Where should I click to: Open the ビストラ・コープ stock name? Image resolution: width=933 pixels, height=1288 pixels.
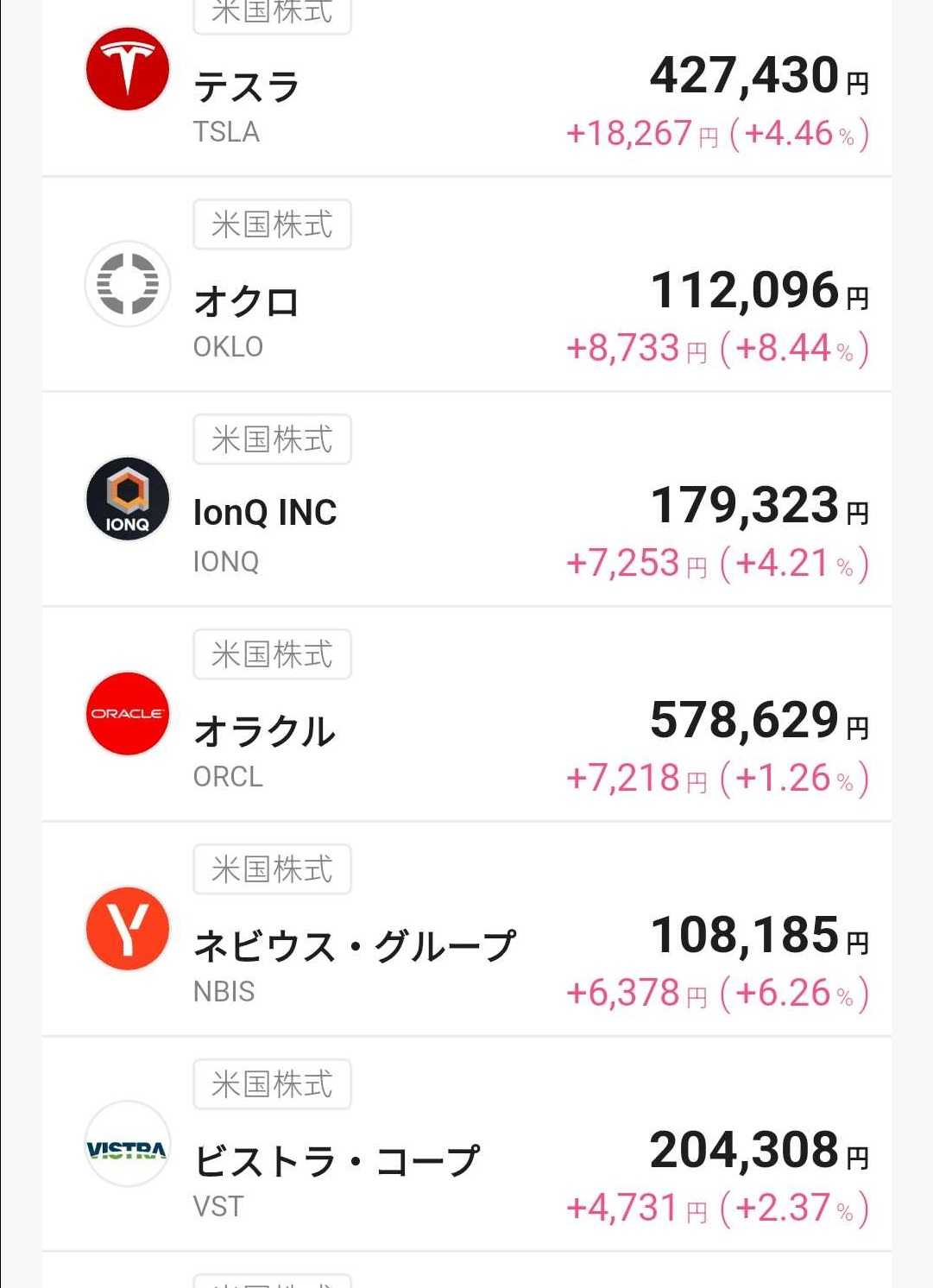[x=337, y=1161]
